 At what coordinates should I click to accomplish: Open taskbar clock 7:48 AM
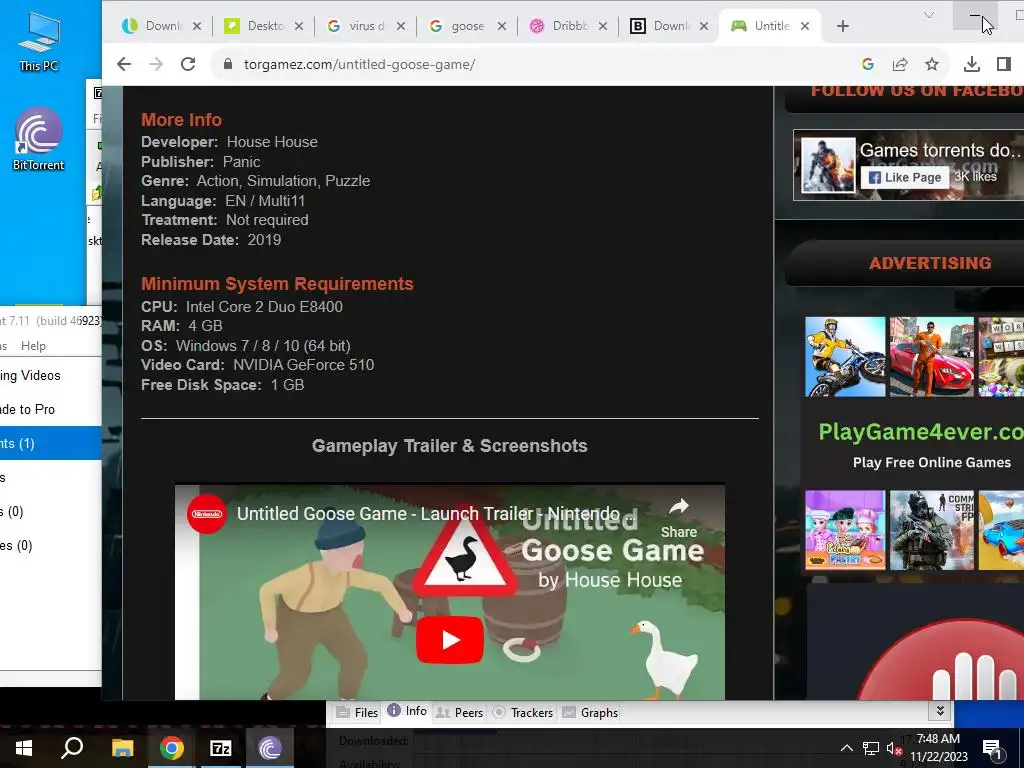pos(938,748)
